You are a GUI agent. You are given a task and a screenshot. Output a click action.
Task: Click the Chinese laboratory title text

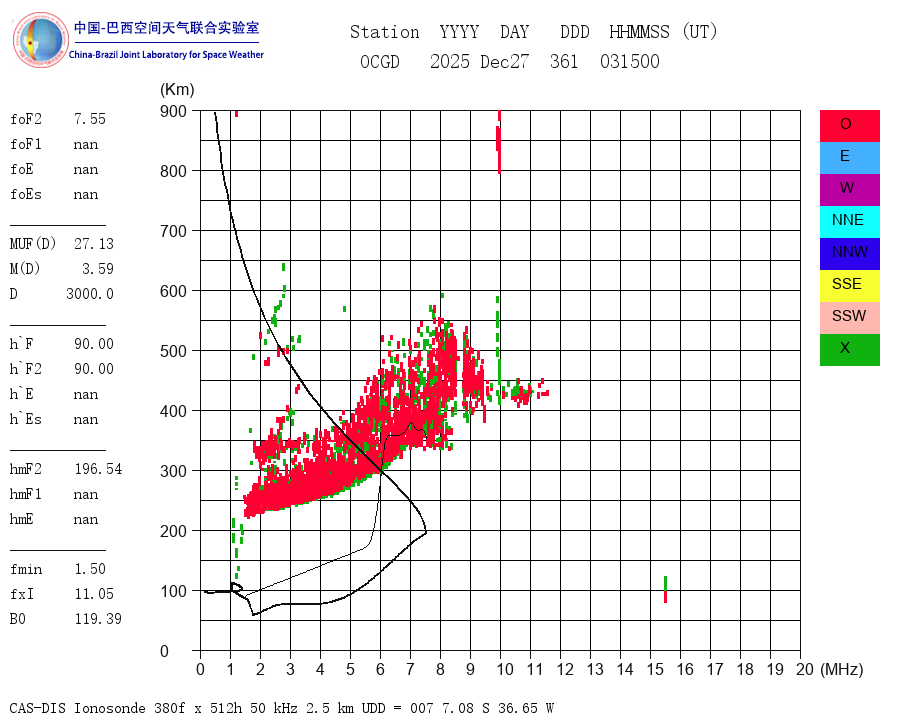click(x=166, y=28)
